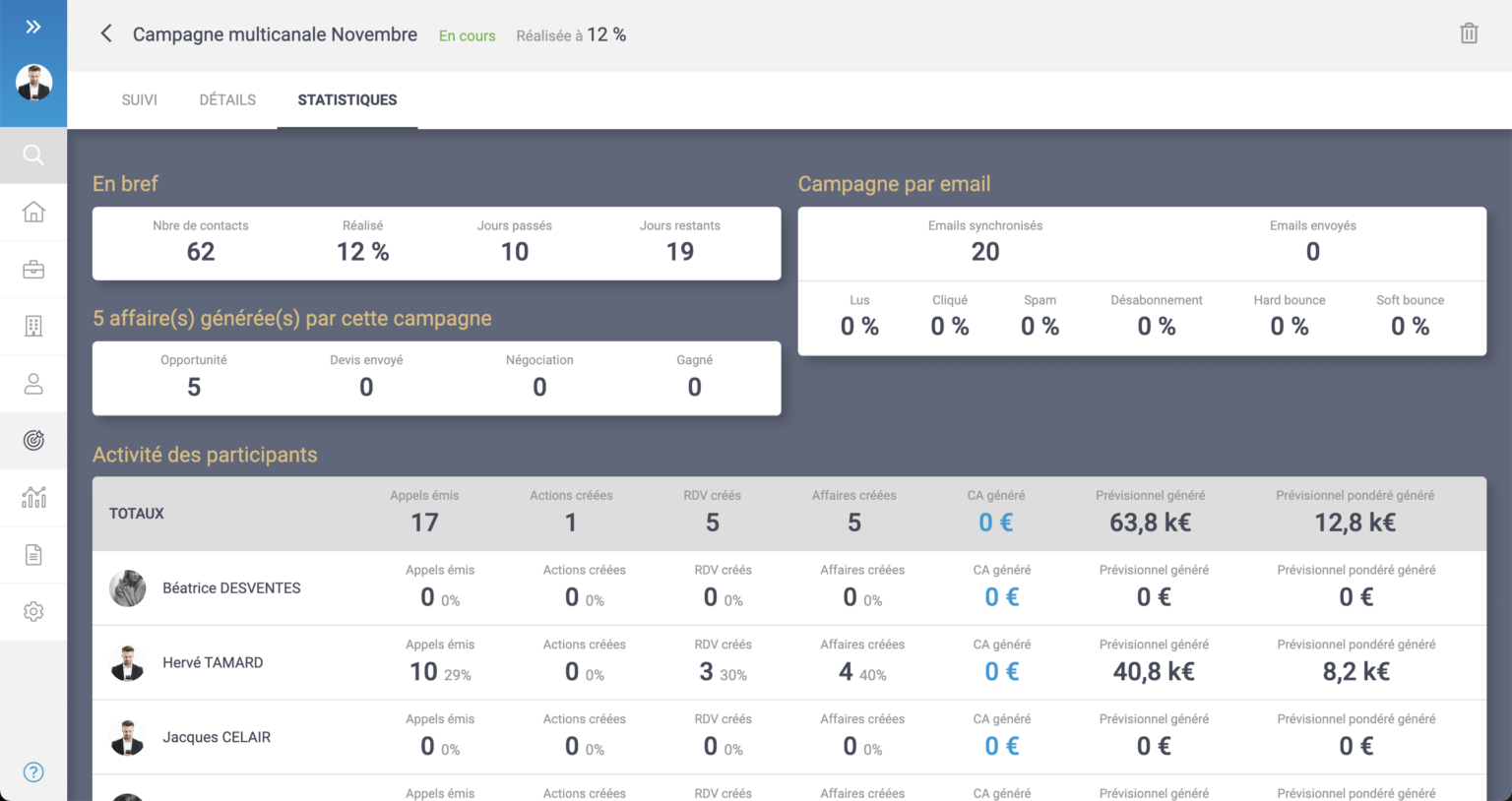
Task: Open the briefcase deals icon
Action: click(33, 269)
